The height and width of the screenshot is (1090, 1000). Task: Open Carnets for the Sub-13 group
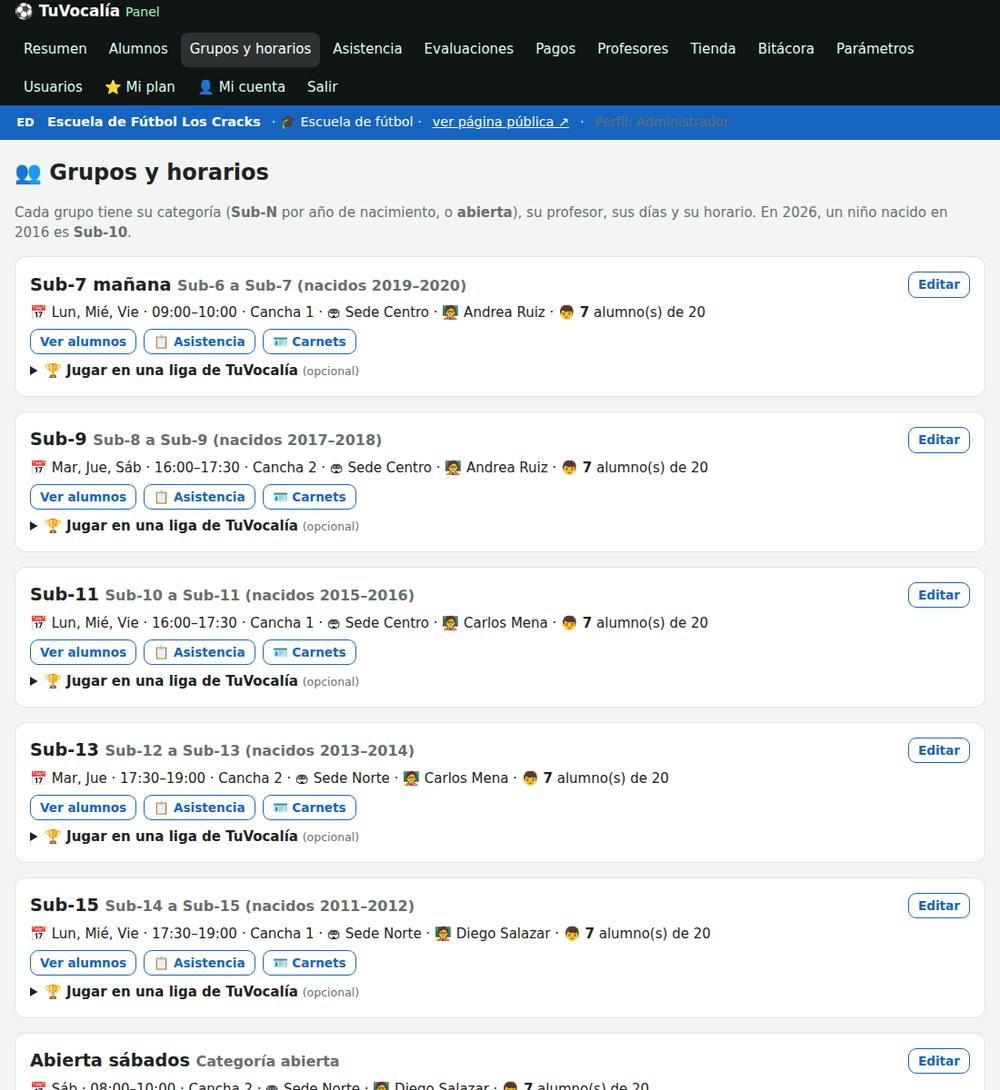click(309, 808)
